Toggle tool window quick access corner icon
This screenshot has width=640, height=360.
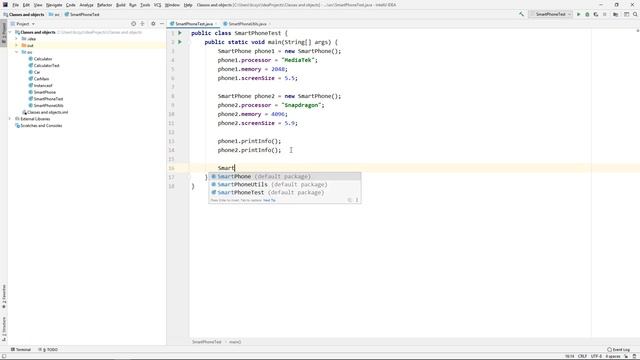coord(4,356)
